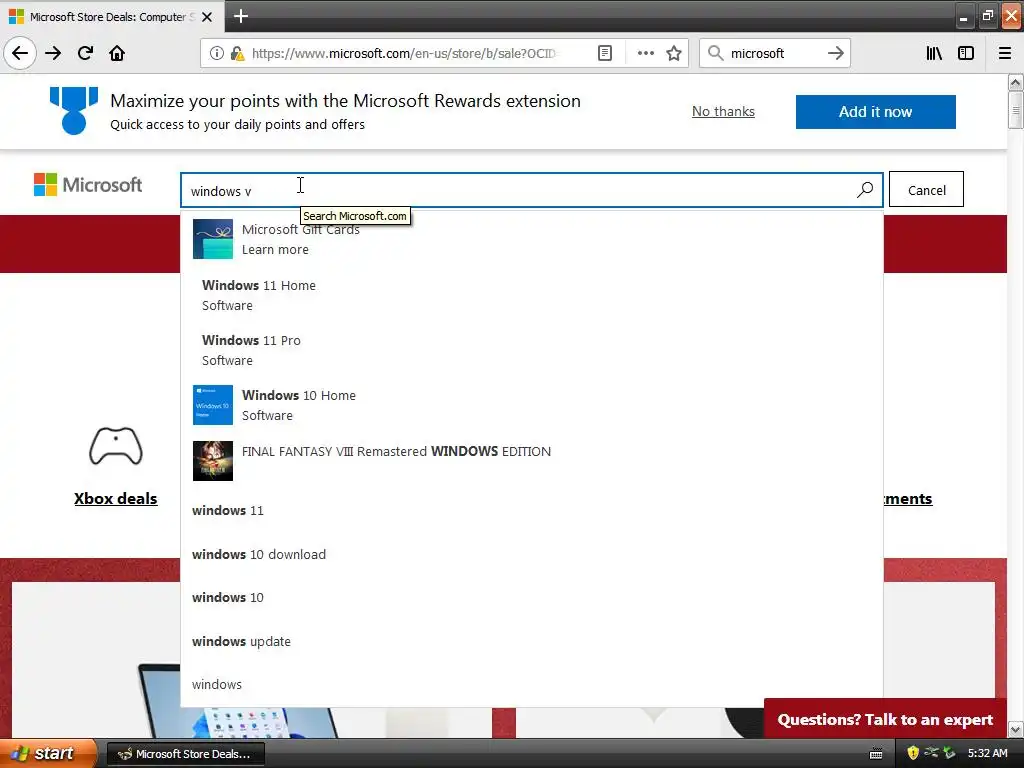Click the page scrollbar up arrow
The width and height of the screenshot is (1024, 768).
(x=1015, y=82)
